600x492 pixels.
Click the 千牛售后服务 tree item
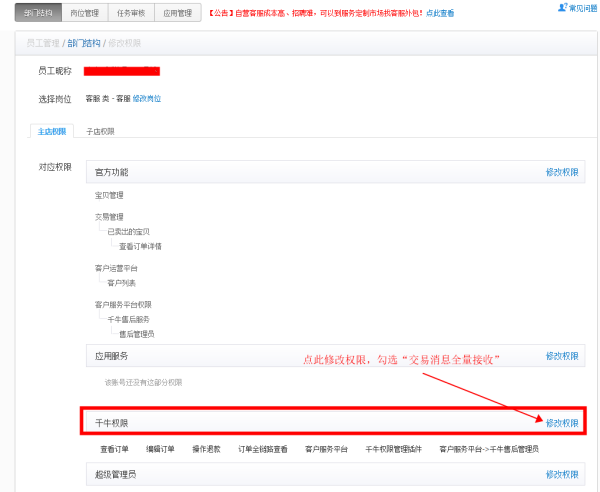coord(129,319)
